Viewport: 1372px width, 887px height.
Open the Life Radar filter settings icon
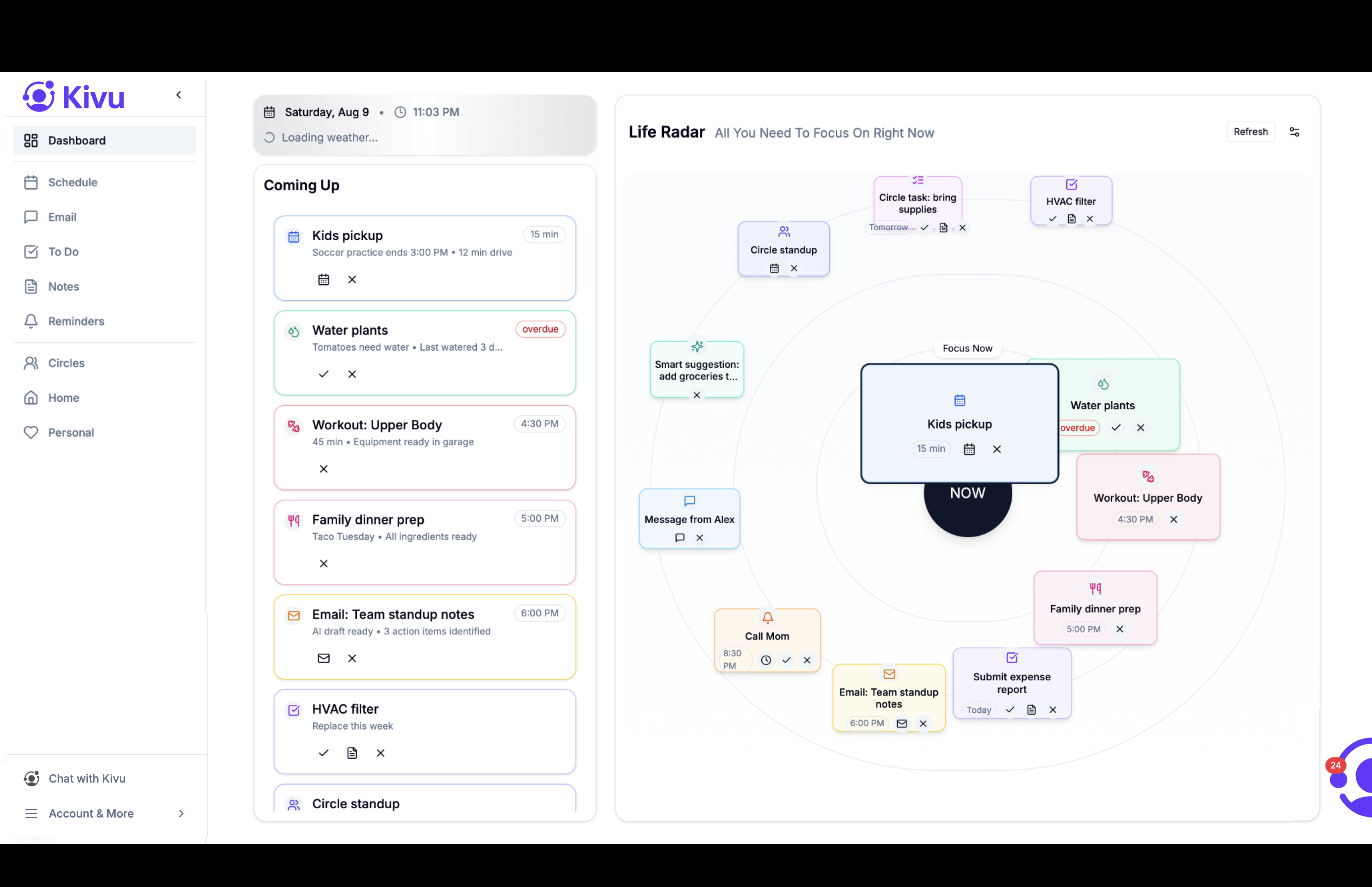point(1294,132)
